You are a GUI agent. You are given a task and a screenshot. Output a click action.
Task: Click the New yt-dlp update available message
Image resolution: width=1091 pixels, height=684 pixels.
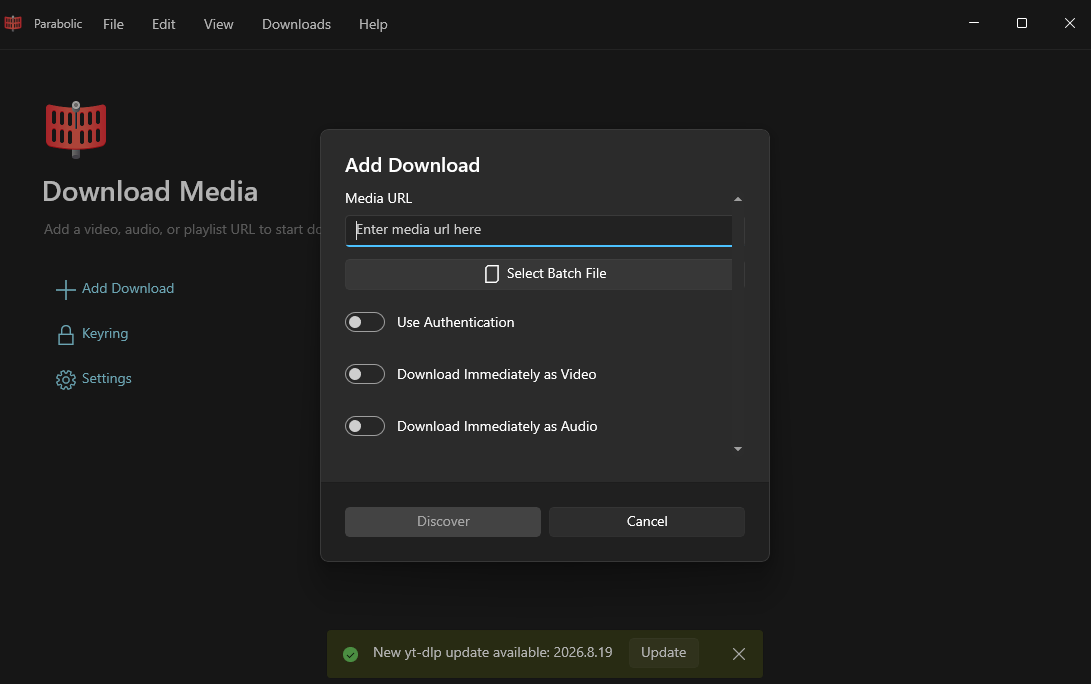pos(493,653)
